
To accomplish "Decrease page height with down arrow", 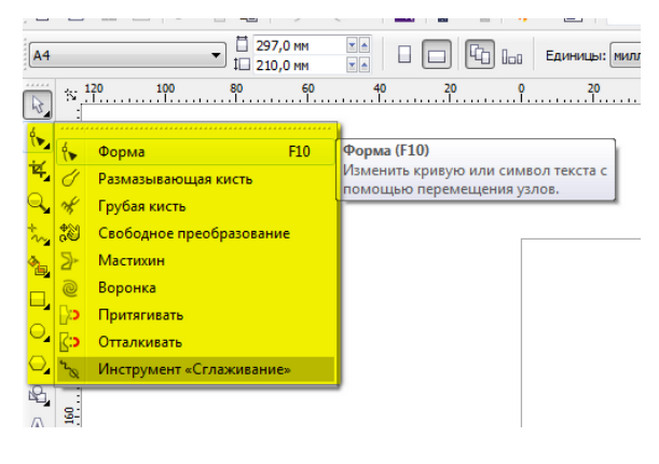I will click(x=352, y=65).
